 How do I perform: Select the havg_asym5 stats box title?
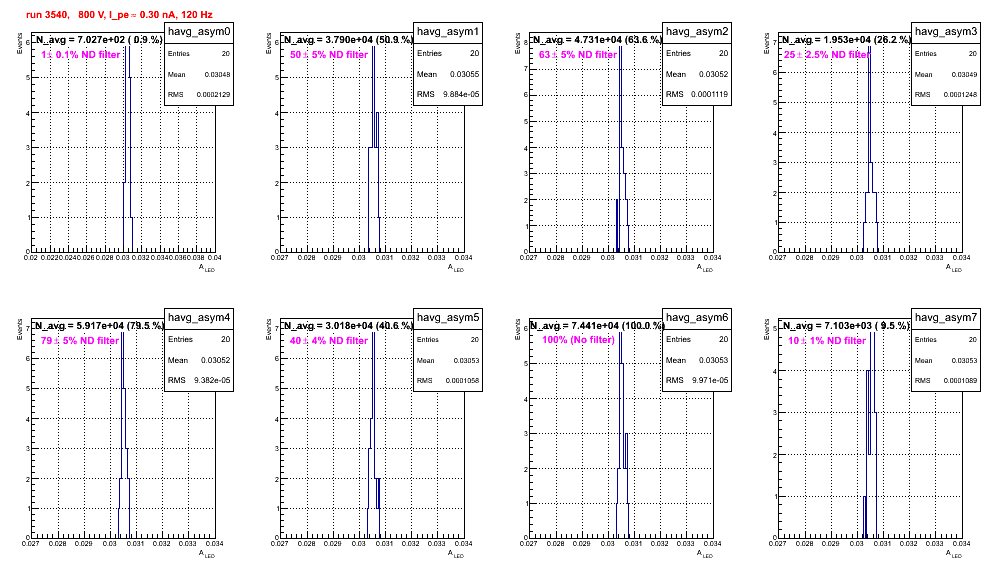(x=448, y=317)
